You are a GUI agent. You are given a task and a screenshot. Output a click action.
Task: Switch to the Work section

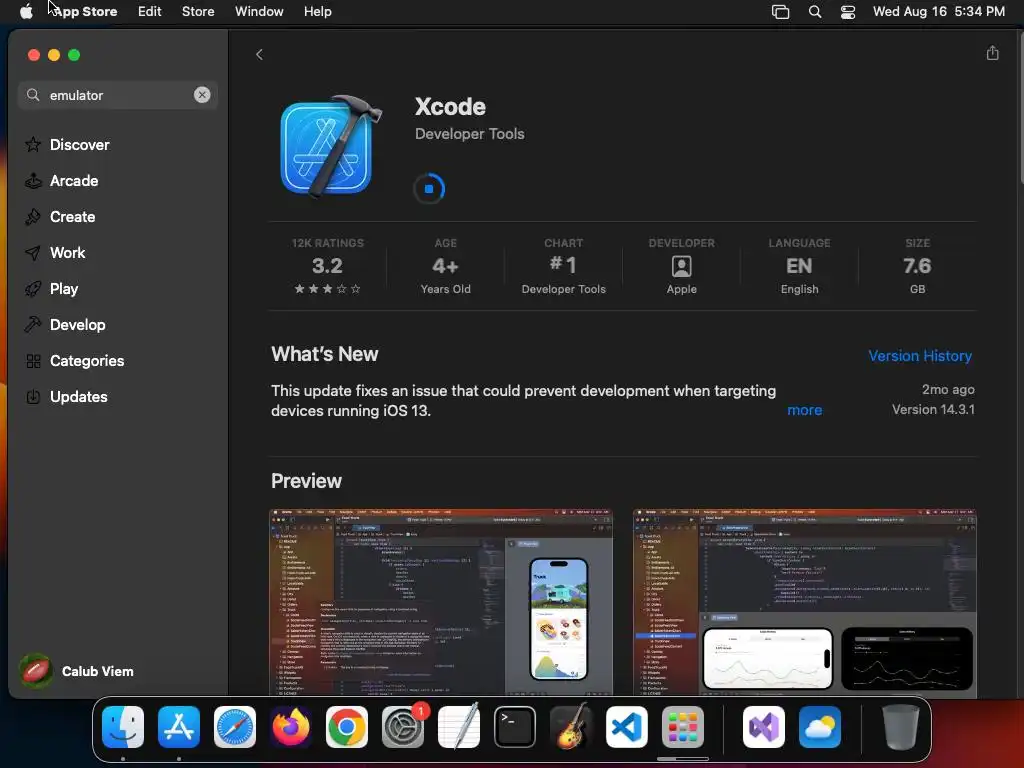[67, 253]
